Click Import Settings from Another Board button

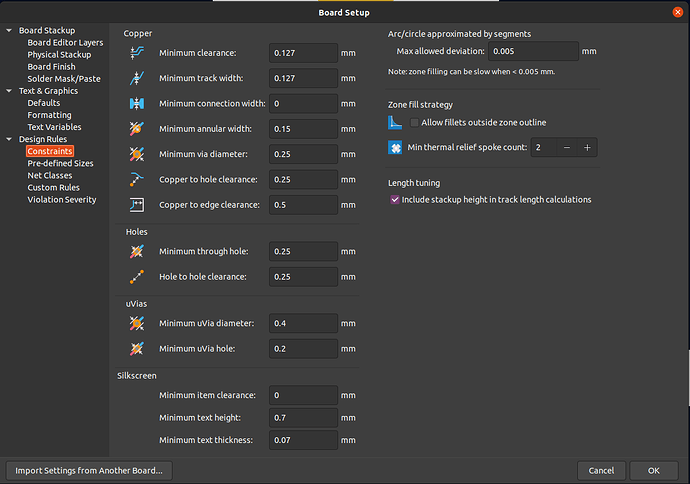(89, 471)
